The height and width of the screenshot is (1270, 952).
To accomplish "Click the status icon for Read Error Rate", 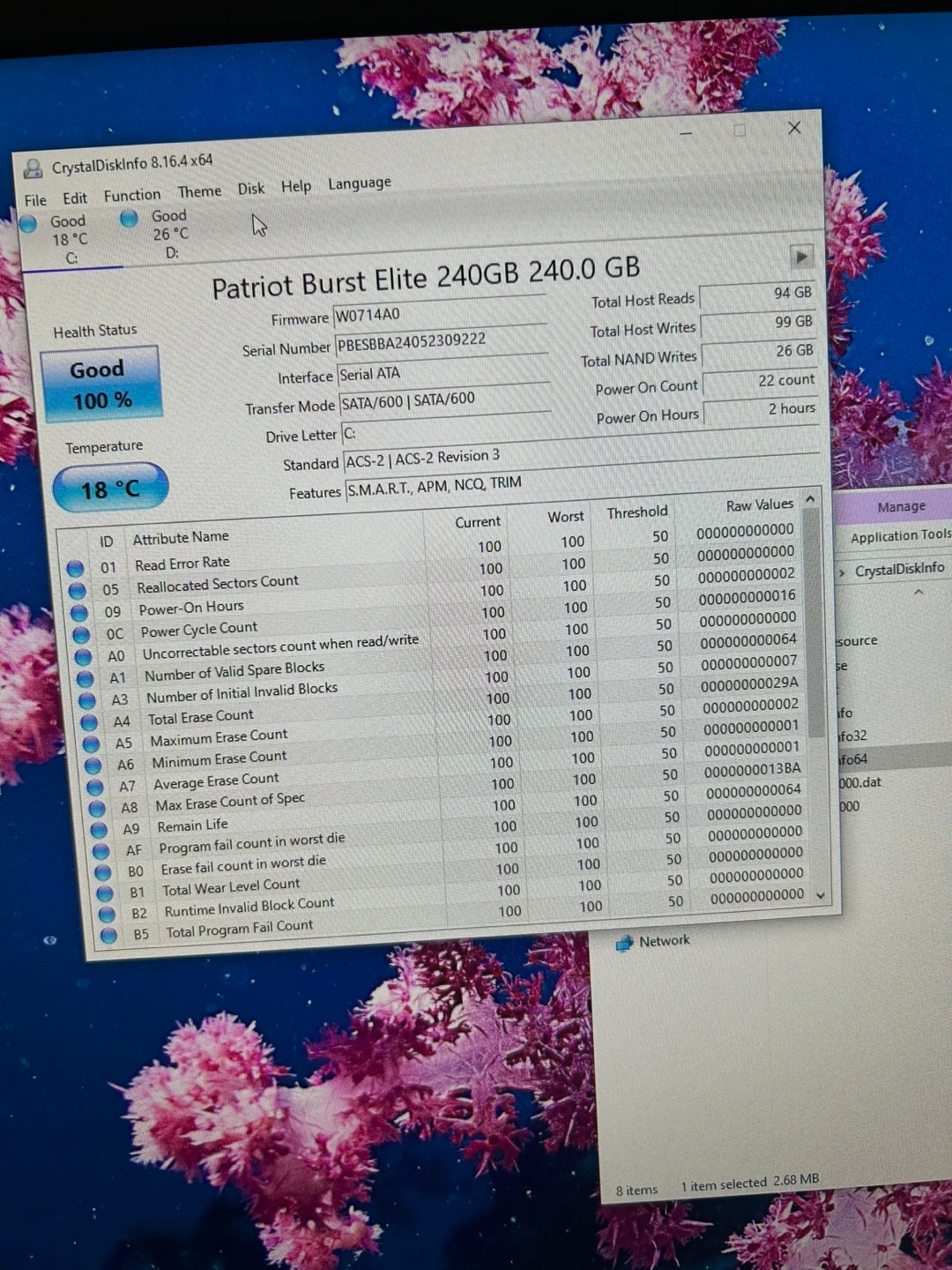I will pyautogui.click(x=76, y=568).
